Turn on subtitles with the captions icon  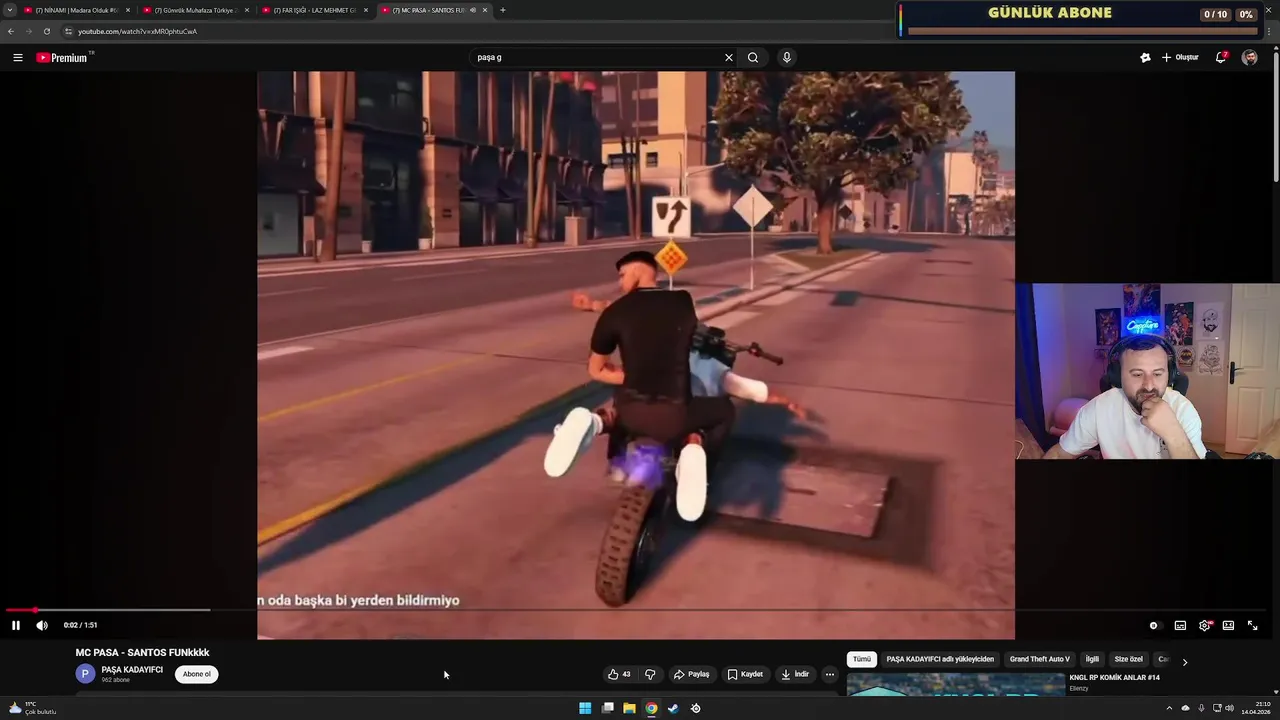pyautogui.click(x=1180, y=625)
